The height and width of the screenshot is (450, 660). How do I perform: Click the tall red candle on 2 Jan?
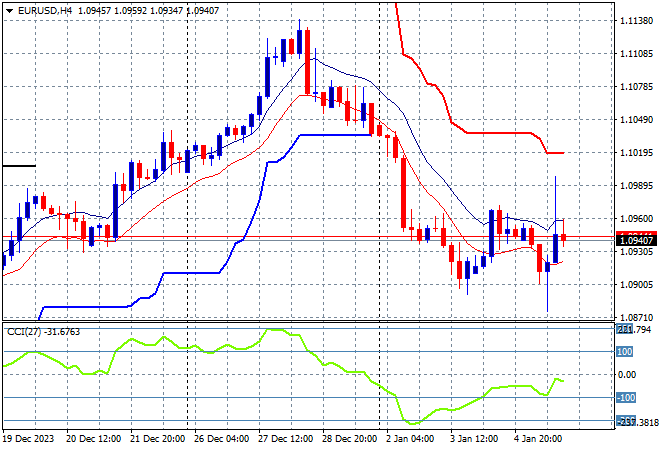(x=403, y=193)
